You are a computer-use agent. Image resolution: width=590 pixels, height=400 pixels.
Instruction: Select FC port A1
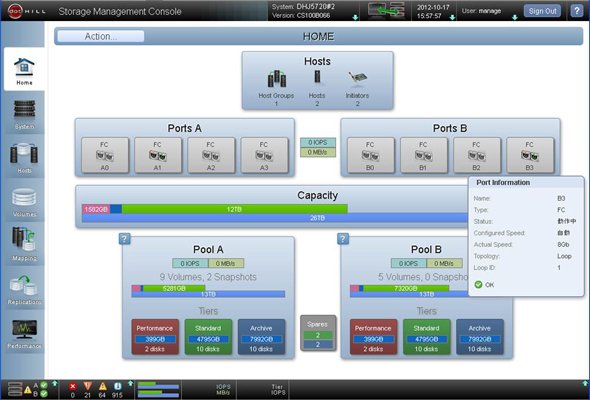click(x=158, y=155)
